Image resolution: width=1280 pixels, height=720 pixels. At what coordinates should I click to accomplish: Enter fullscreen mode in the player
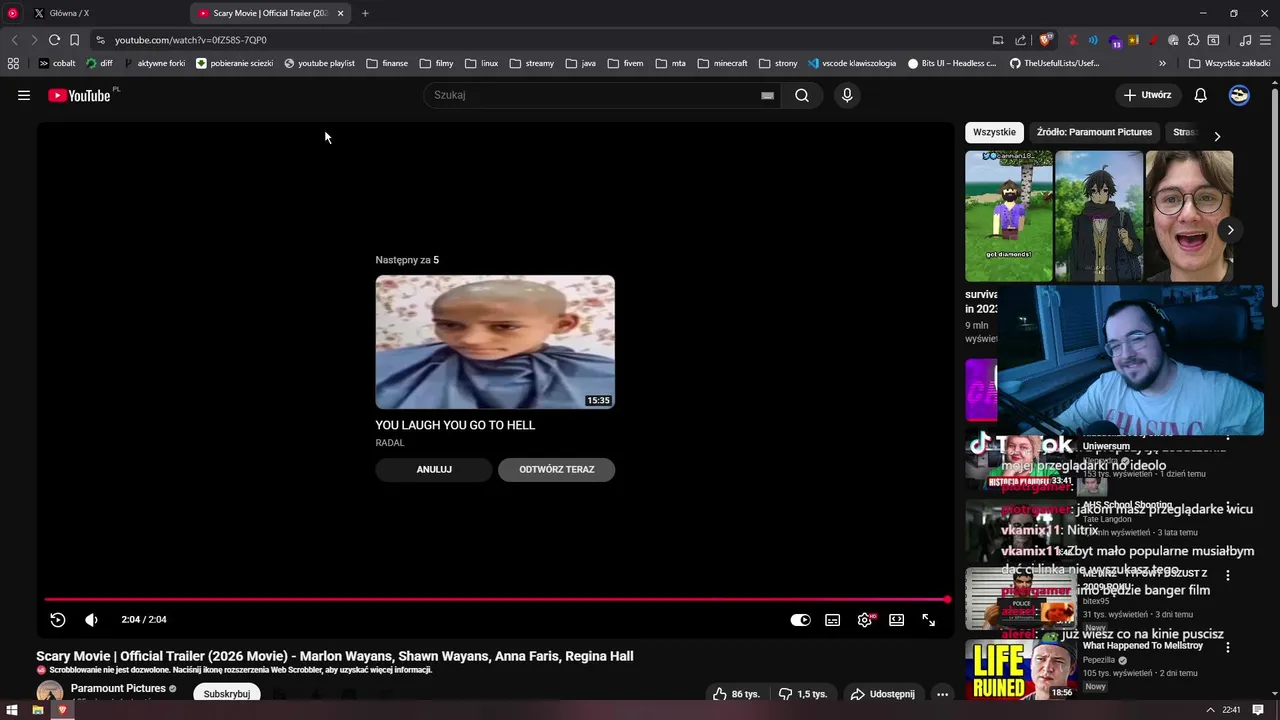pyautogui.click(x=929, y=620)
